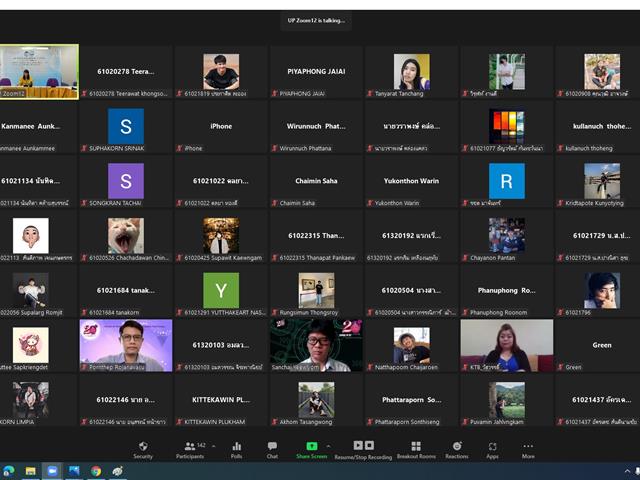Click the muted mic icon on iPhone tile
640x480 pixels.
180,148
